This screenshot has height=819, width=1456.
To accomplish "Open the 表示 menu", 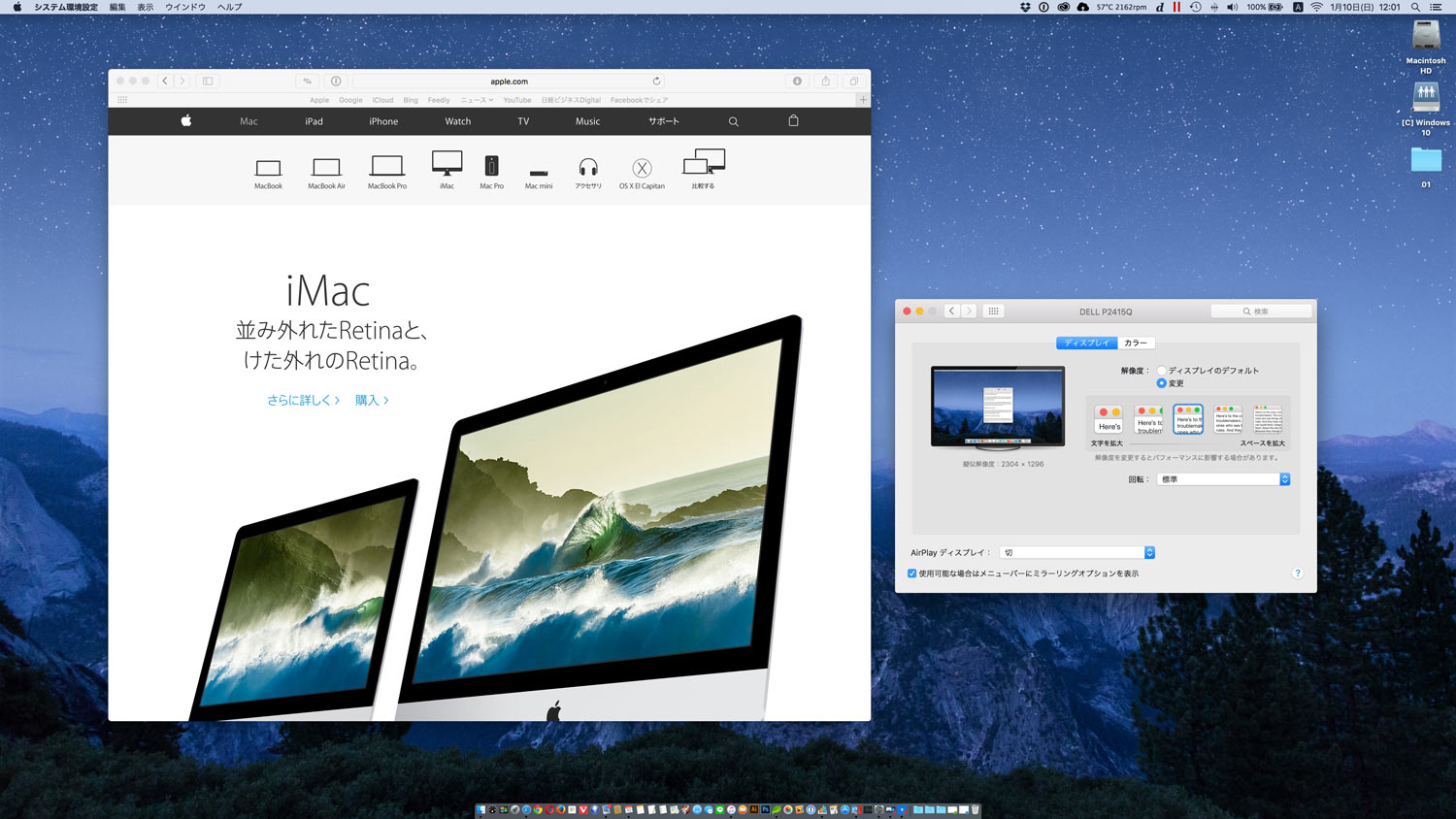I will [x=146, y=7].
